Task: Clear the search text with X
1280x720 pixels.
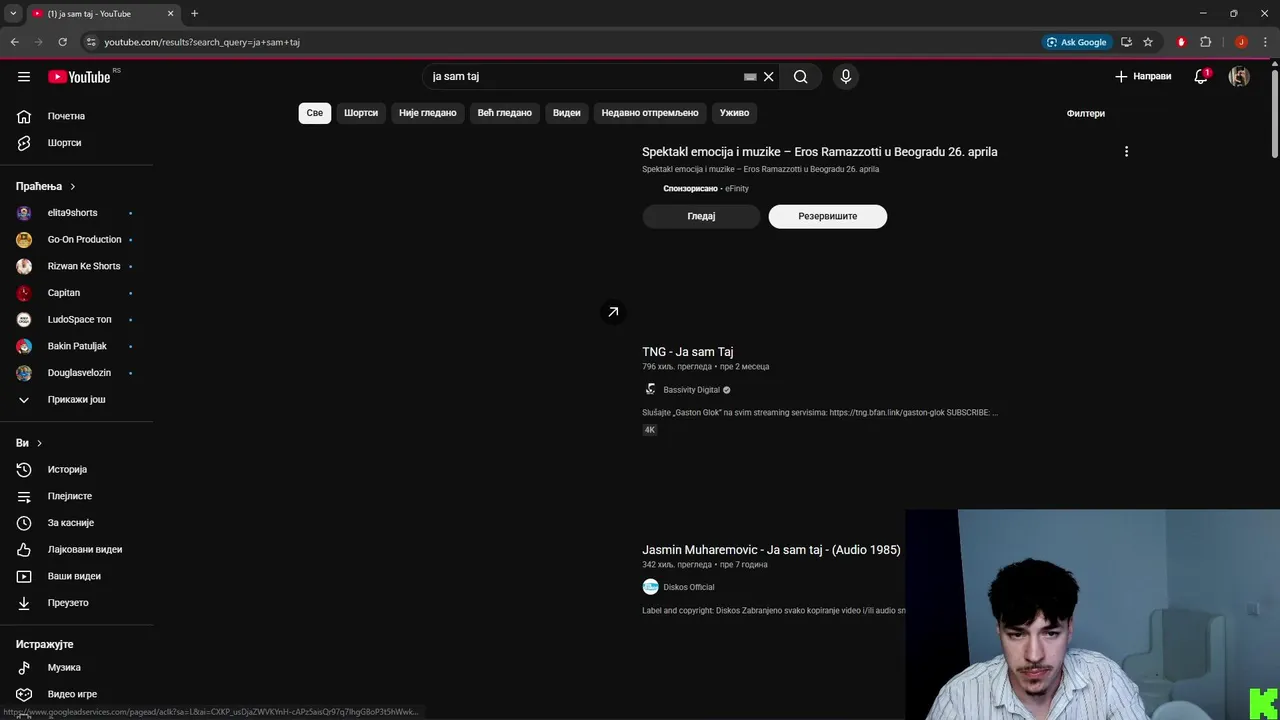Action: [x=769, y=77]
